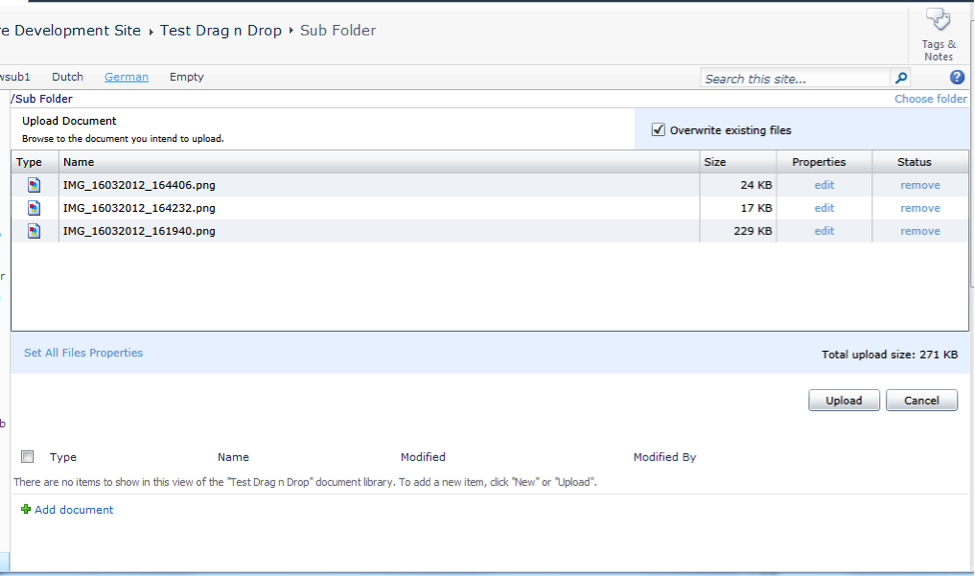
Task: Switch to the Dutch tab
Action: [x=67, y=76]
